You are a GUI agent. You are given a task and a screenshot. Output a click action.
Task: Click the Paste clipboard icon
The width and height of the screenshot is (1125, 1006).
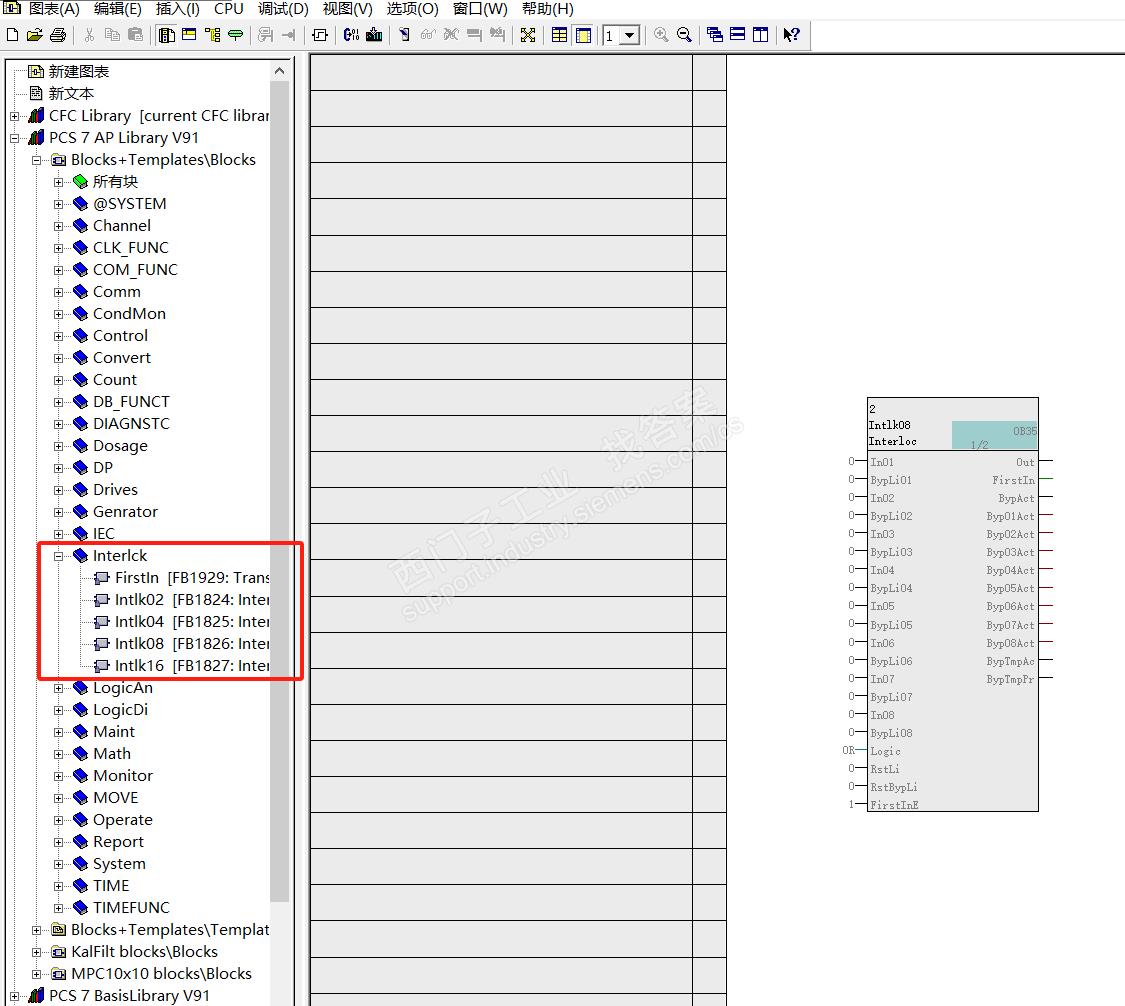pyautogui.click(x=135, y=34)
